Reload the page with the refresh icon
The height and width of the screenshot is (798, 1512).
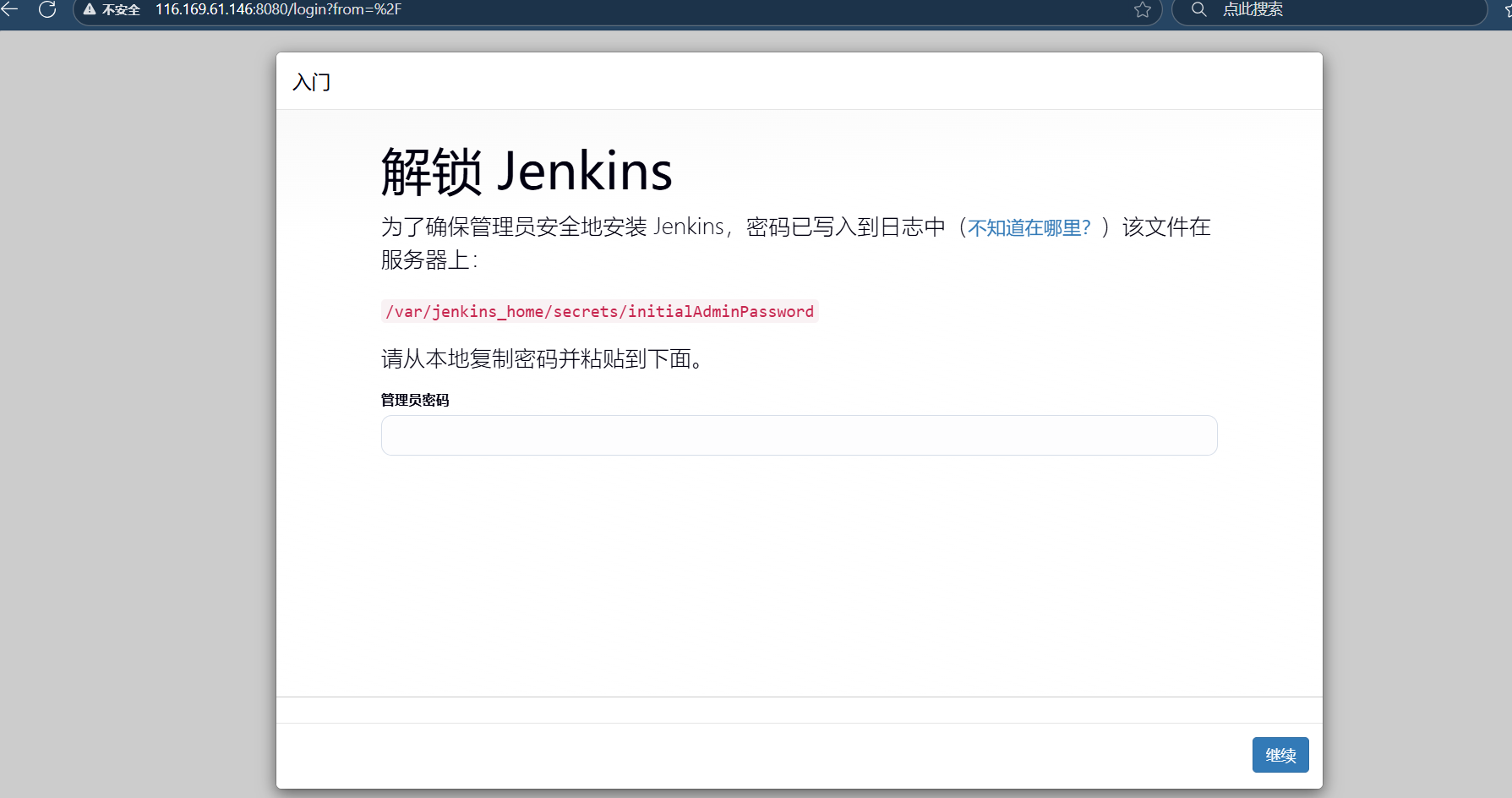47,9
